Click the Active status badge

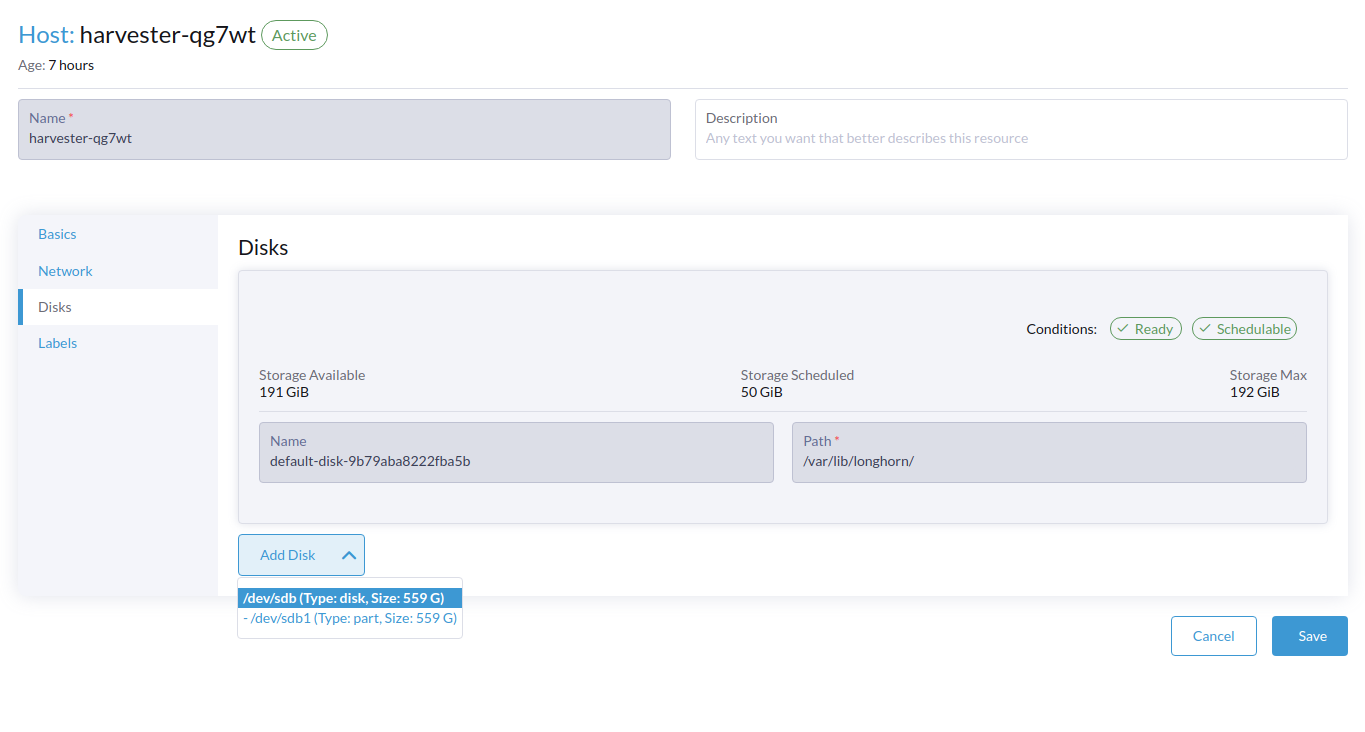pos(293,34)
